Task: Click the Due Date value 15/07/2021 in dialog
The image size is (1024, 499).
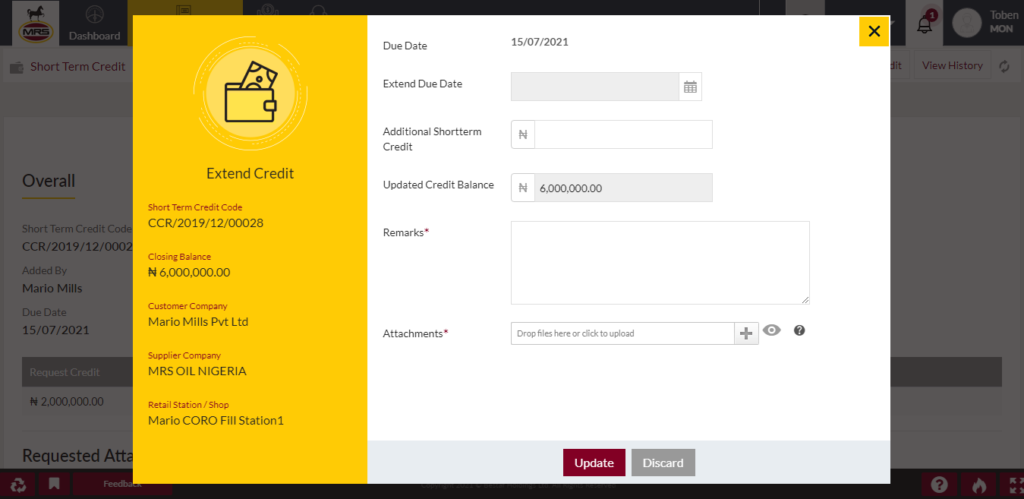Action: point(539,42)
